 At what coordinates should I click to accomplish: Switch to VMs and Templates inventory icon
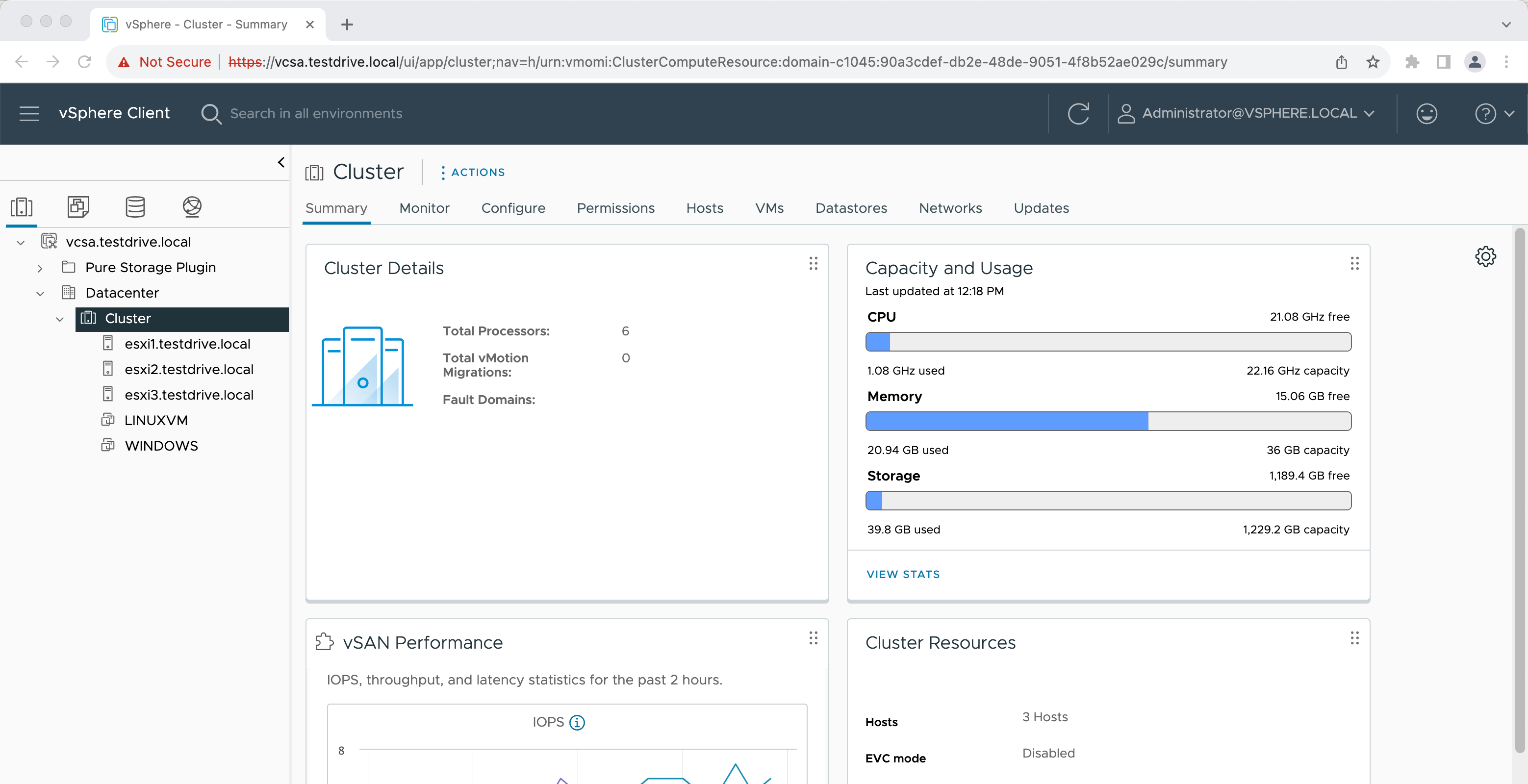[x=77, y=206]
